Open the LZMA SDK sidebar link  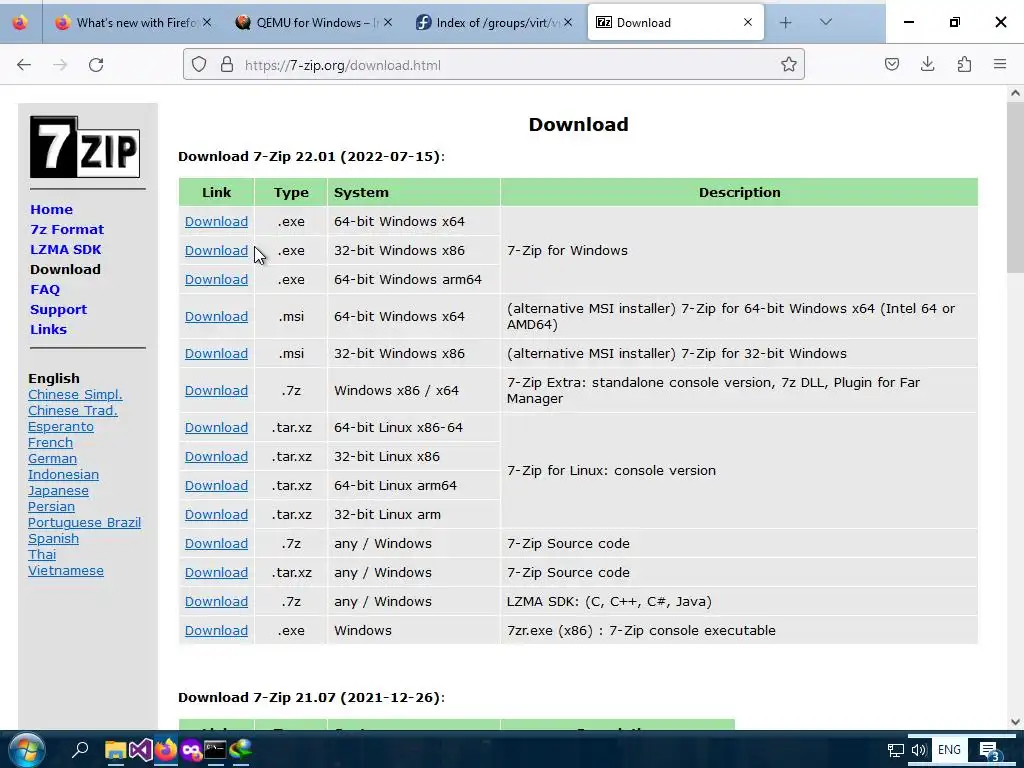tap(65, 249)
